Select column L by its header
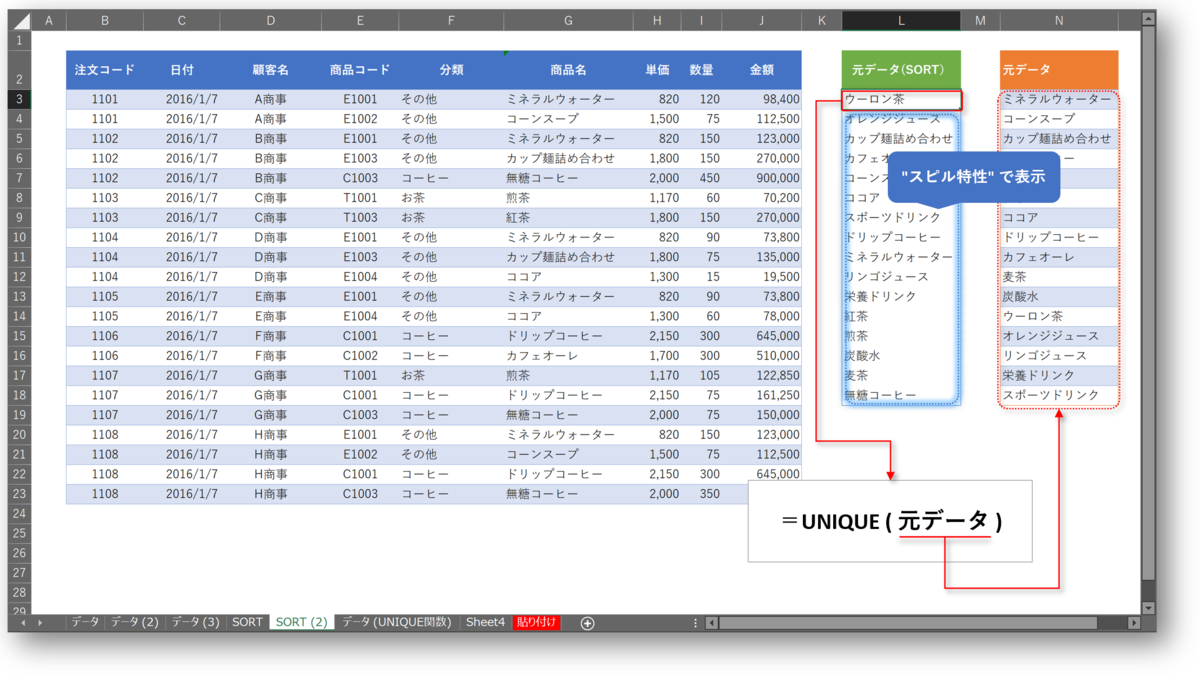Screen dimensions: 1200x681 click(900, 19)
